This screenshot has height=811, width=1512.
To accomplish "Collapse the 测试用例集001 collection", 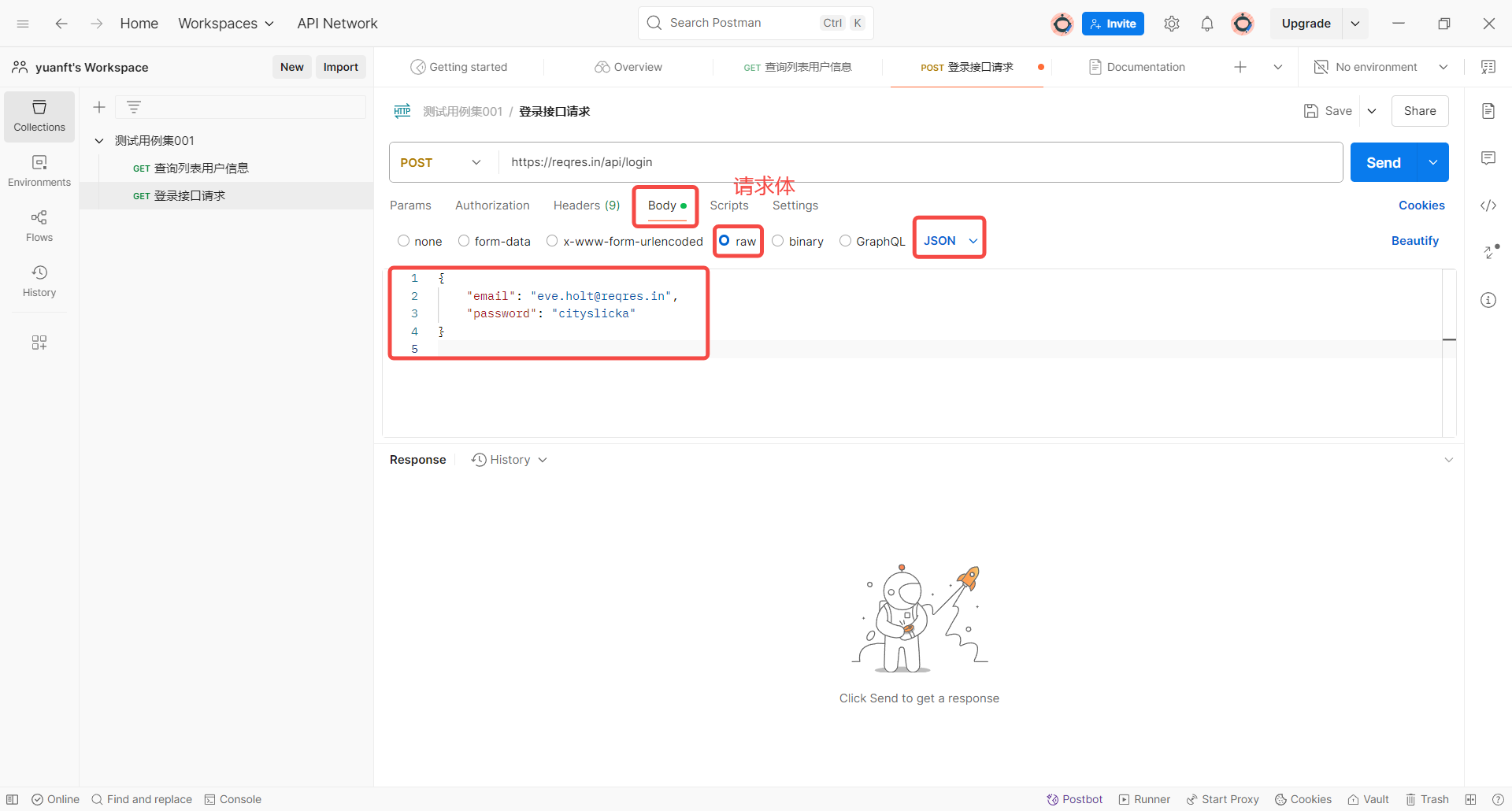I will pos(99,141).
